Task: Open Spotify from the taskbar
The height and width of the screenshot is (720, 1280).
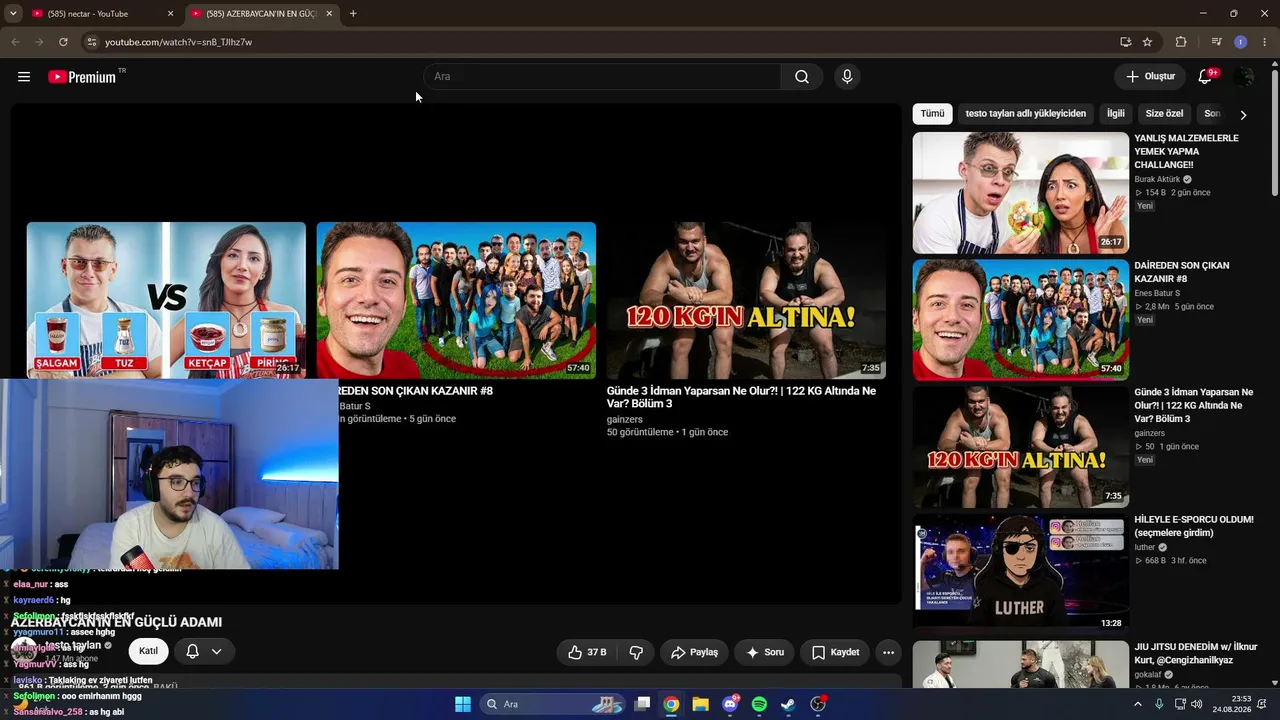Action: (759, 704)
